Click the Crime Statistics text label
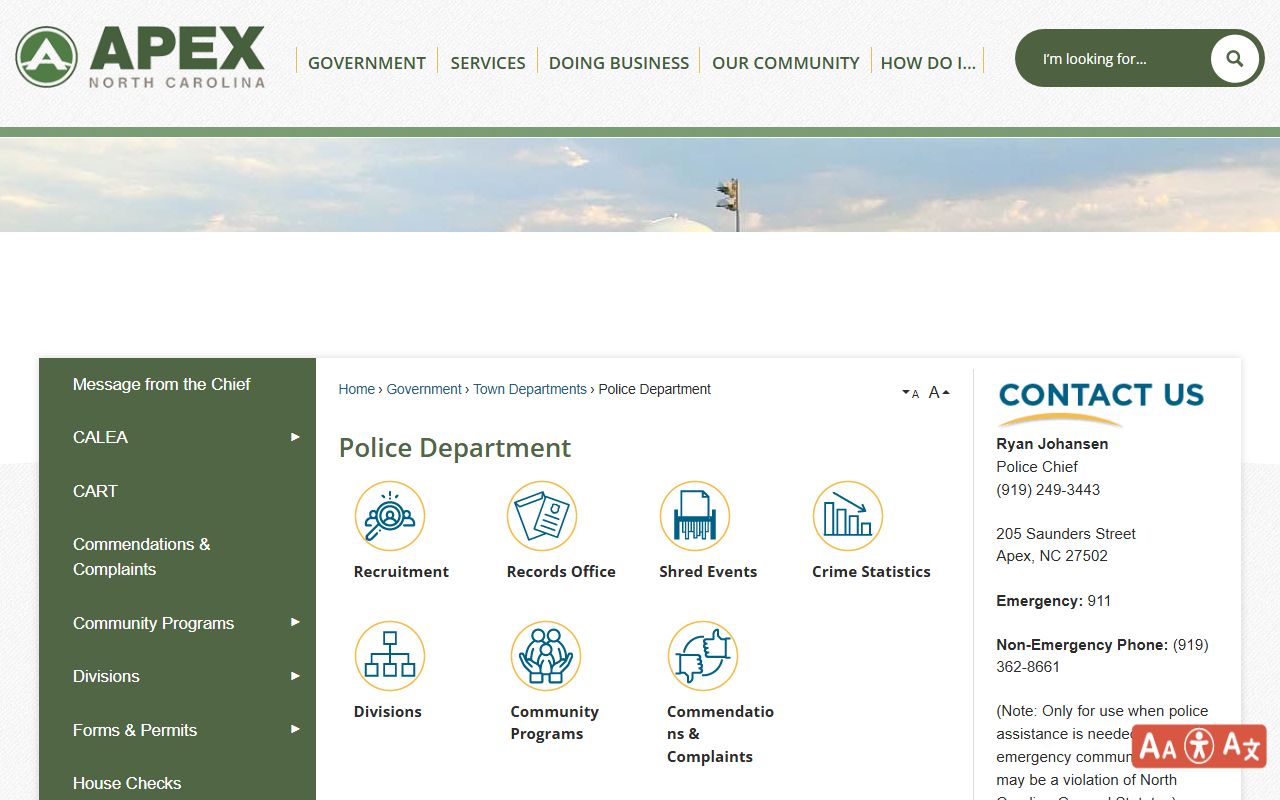 tap(871, 572)
